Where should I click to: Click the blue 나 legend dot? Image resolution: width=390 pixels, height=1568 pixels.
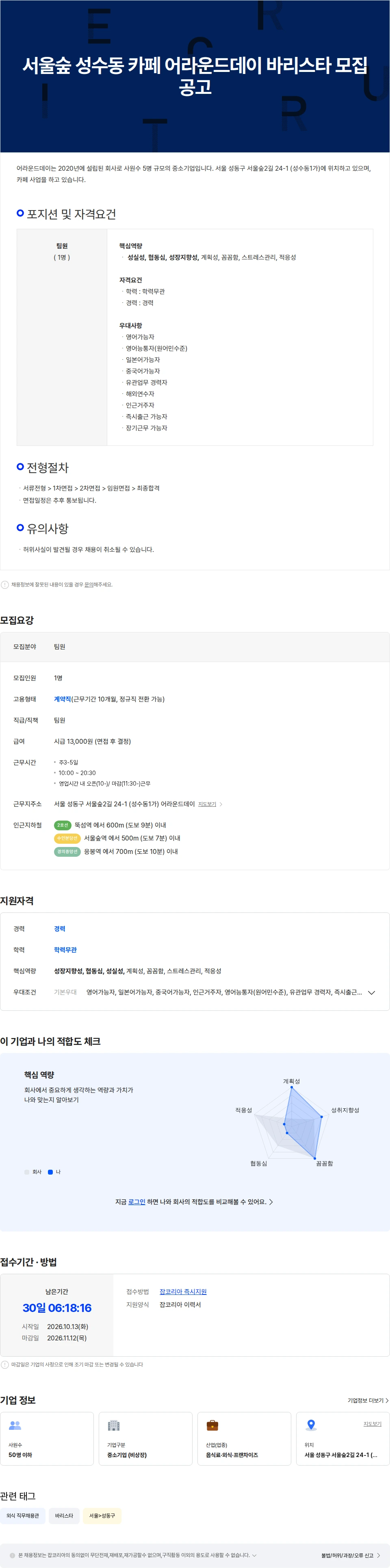tap(50, 1172)
